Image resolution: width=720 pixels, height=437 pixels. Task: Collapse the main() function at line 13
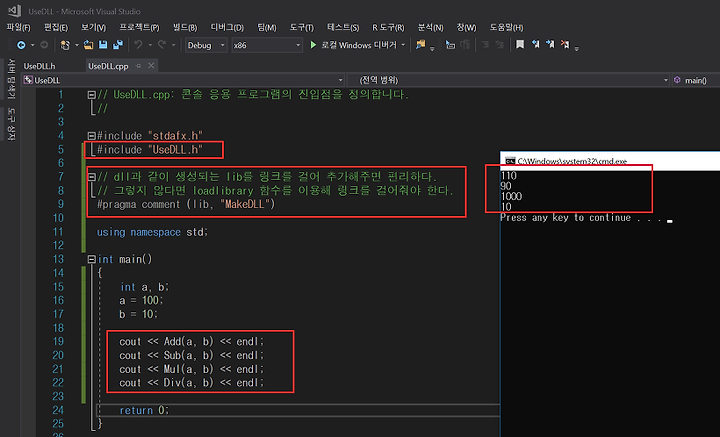(91, 259)
